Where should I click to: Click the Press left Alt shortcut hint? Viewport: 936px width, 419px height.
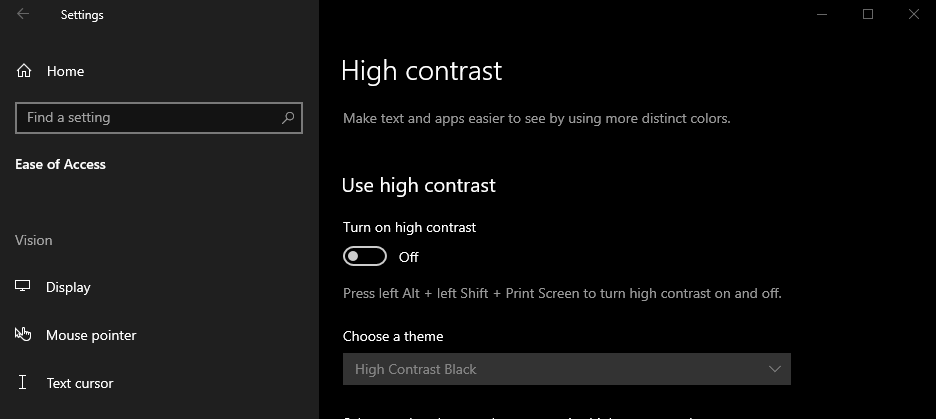562,294
